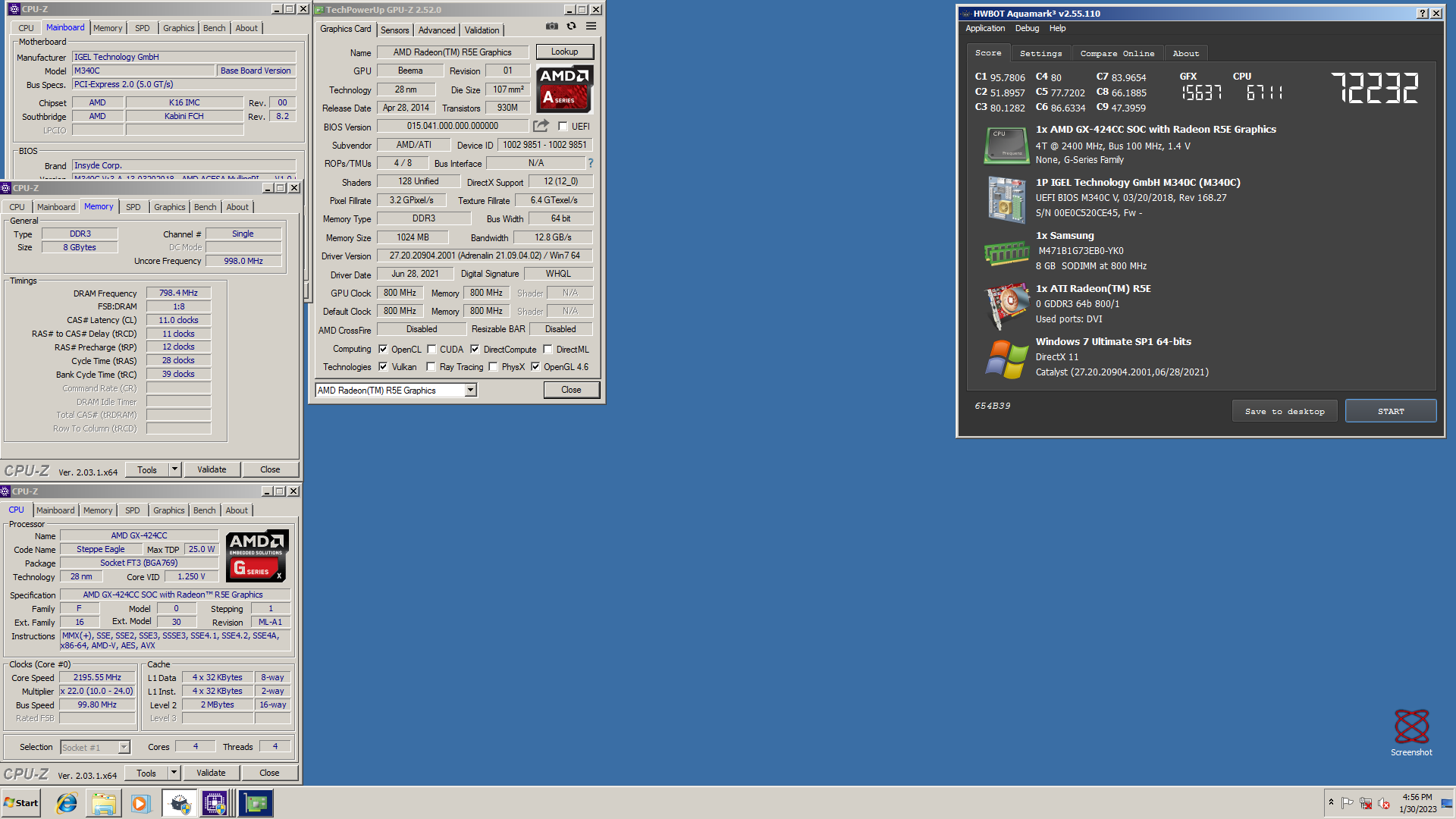The image size is (1456, 819).
Task: Switch to GPU-Z via taskbar card icon
Action: (x=256, y=803)
